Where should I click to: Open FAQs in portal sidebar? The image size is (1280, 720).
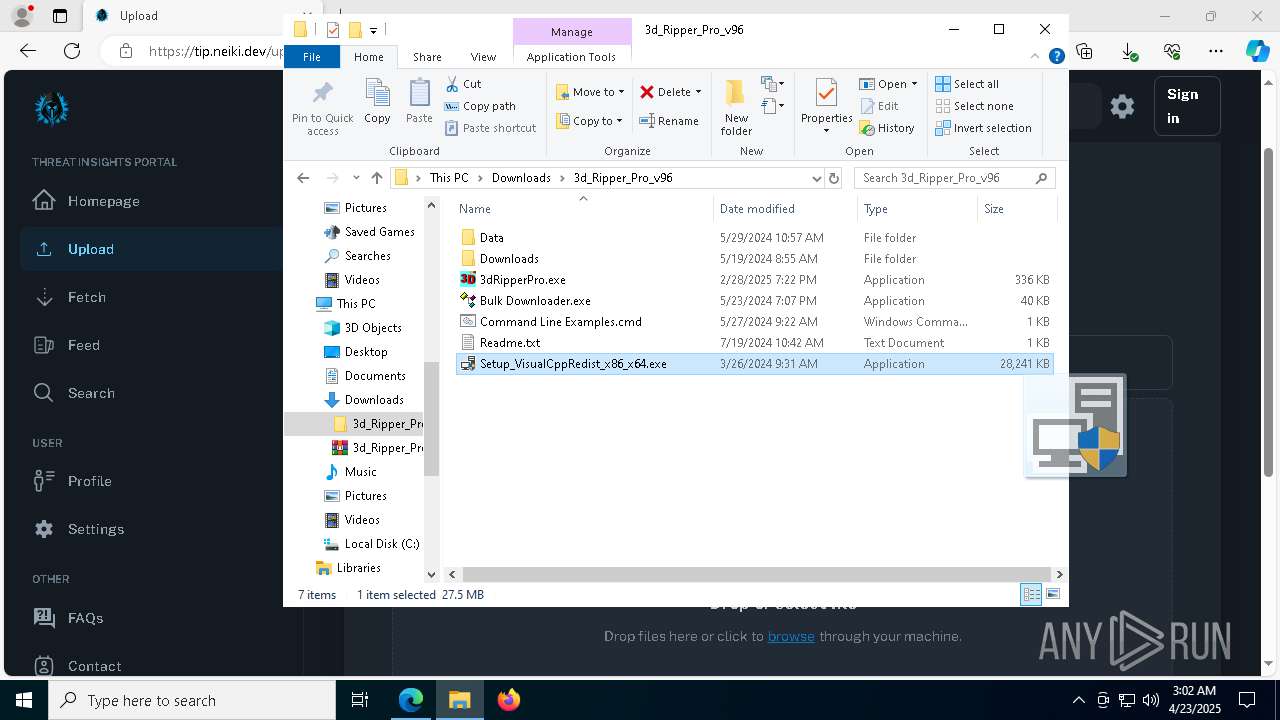click(x=85, y=618)
